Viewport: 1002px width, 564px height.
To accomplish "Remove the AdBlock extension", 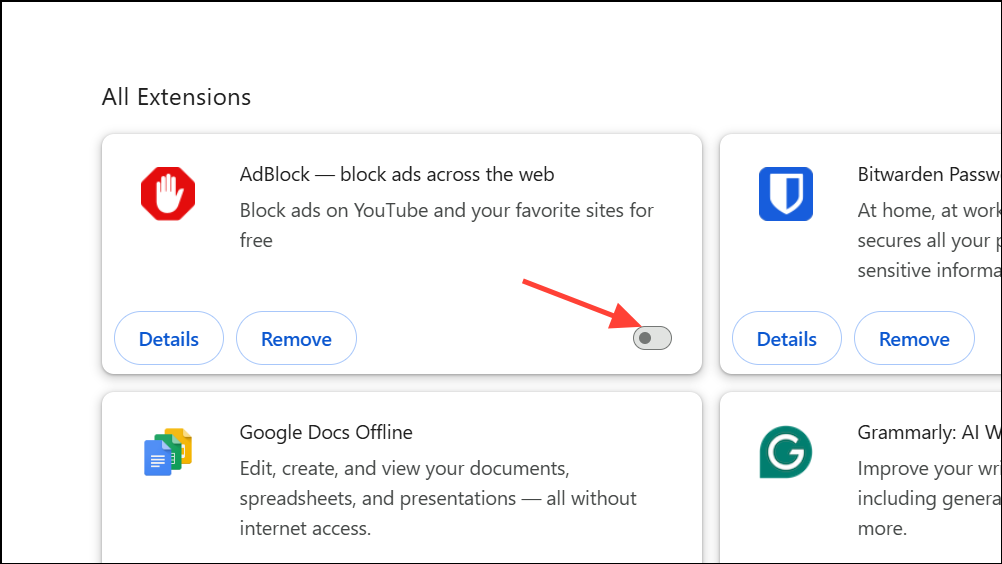I will click(296, 339).
